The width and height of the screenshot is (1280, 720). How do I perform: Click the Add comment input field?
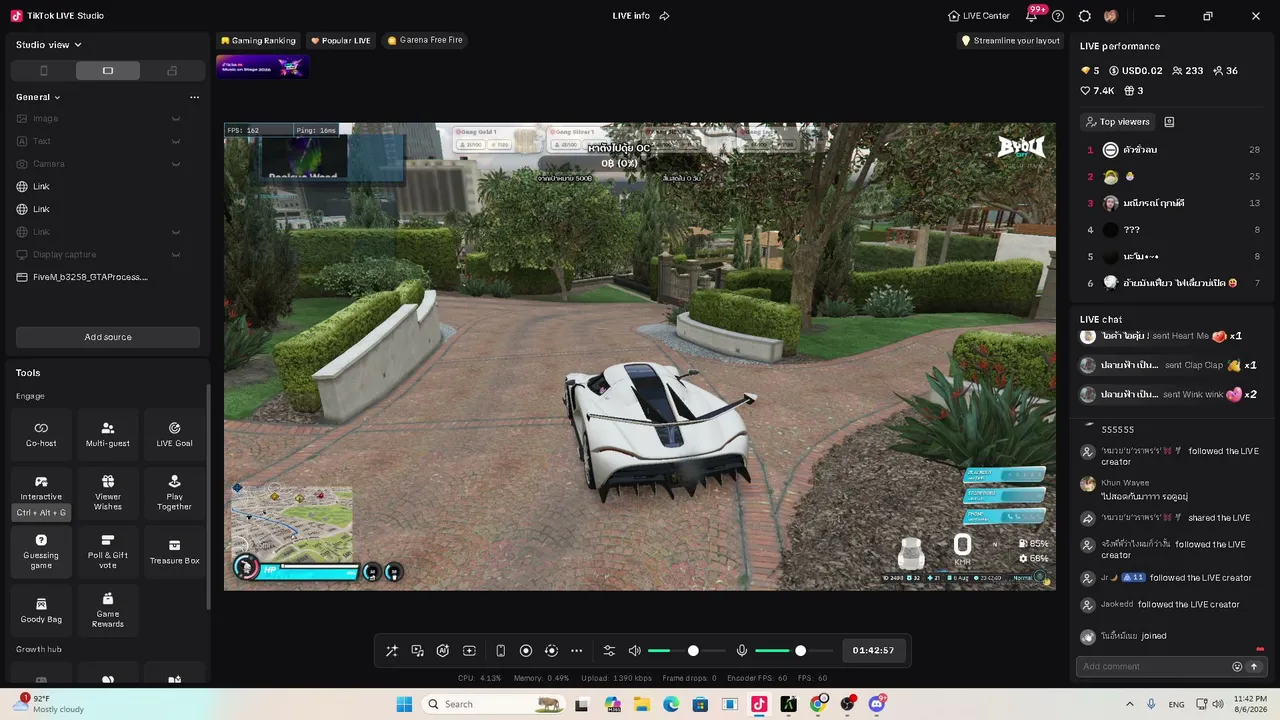click(1154, 667)
